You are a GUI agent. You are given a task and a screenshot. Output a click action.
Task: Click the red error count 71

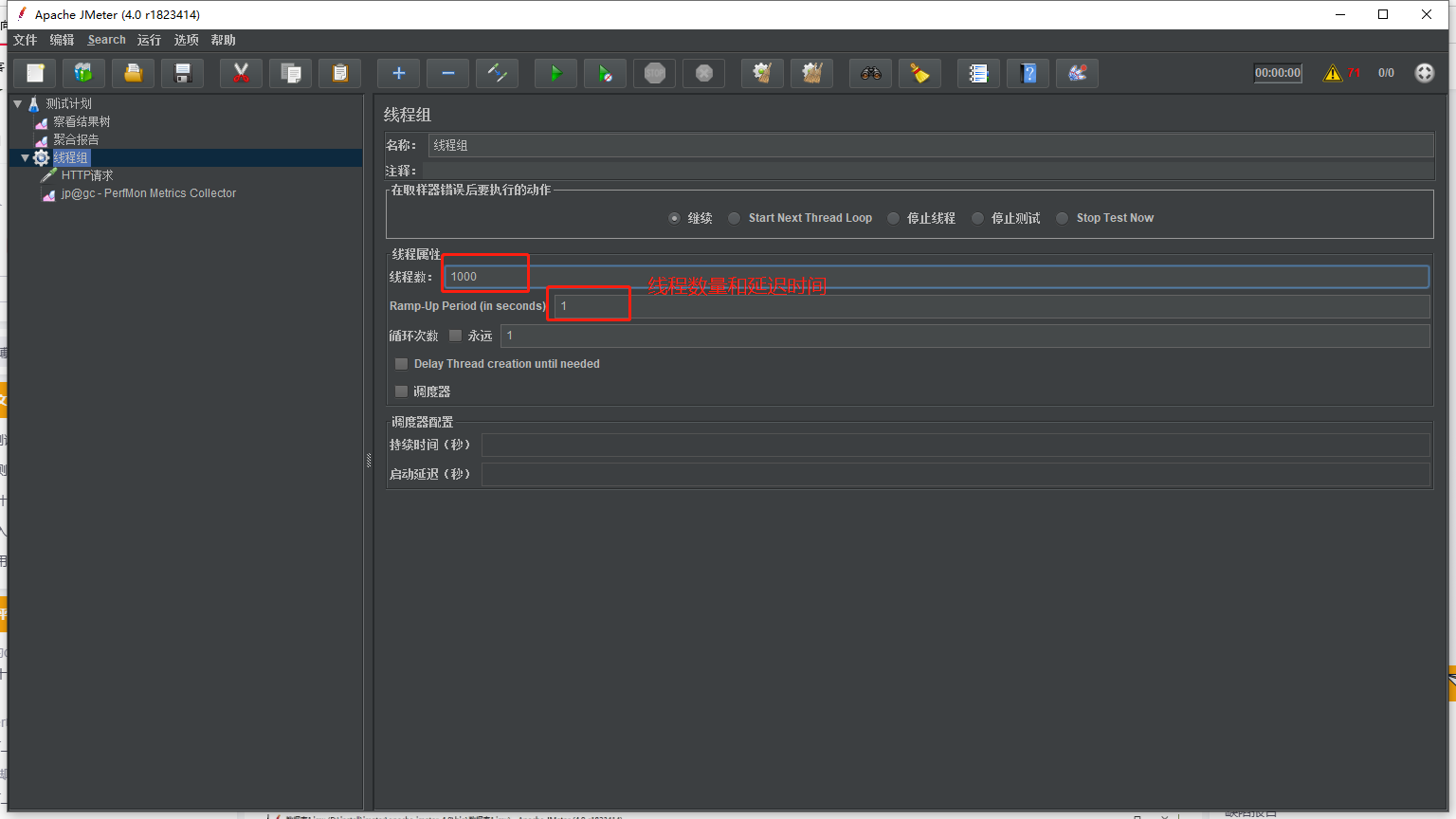(x=1354, y=73)
